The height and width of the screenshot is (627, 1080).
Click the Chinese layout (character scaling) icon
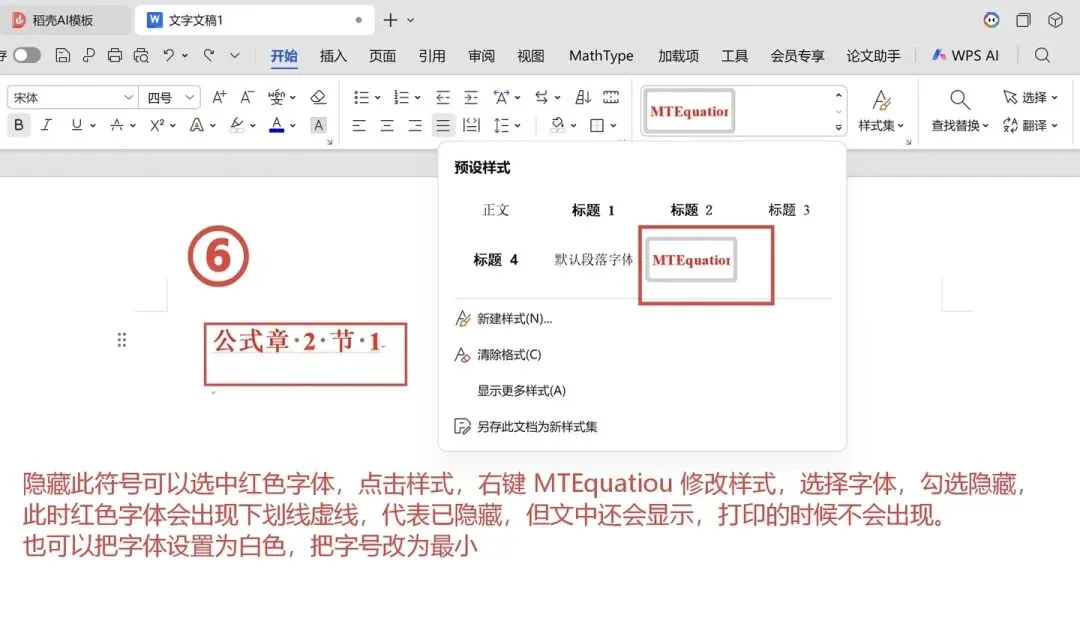tap(501, 97)
